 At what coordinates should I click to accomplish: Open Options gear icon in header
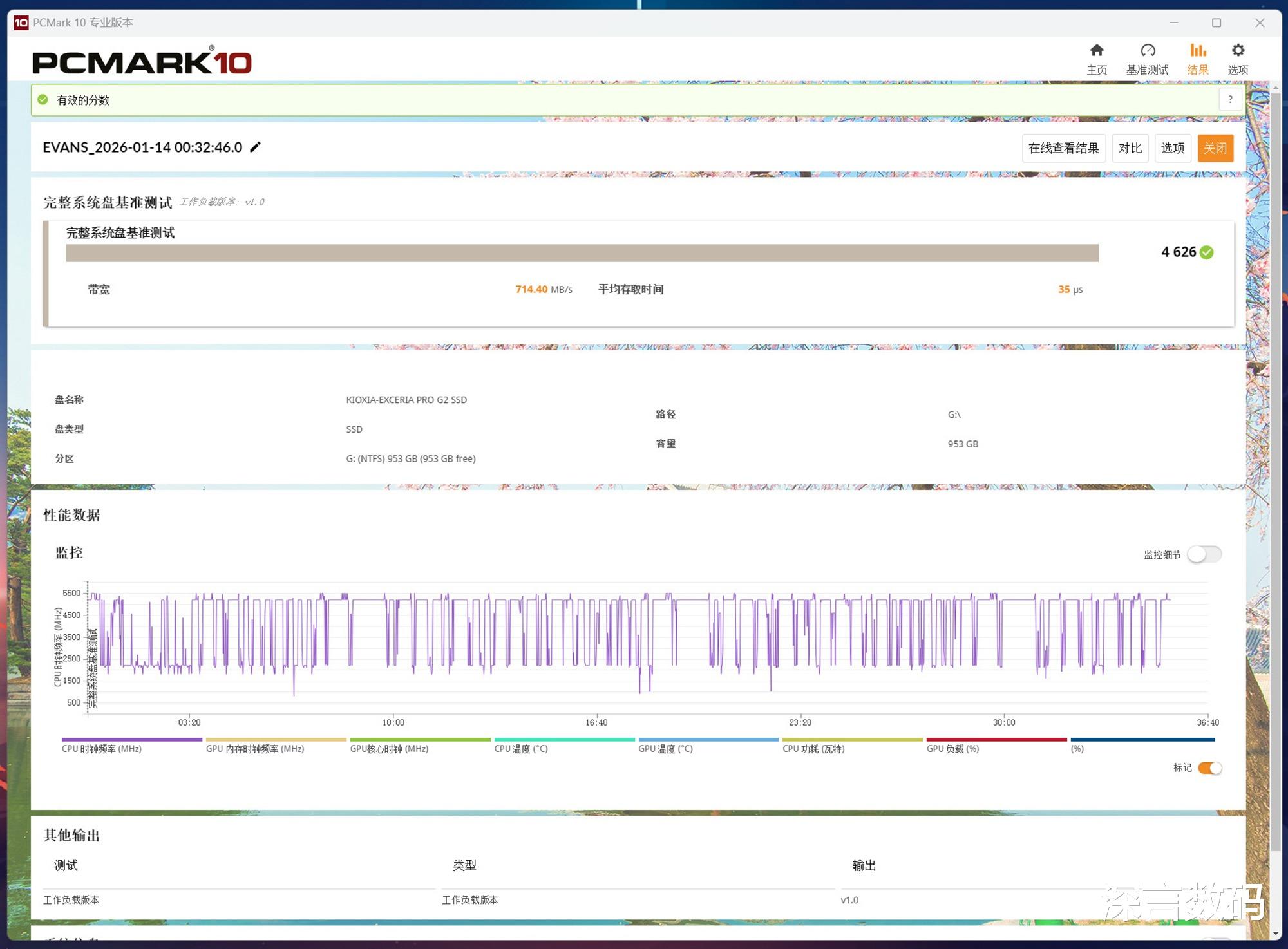pyautogui.click(x=1238, y=51)
